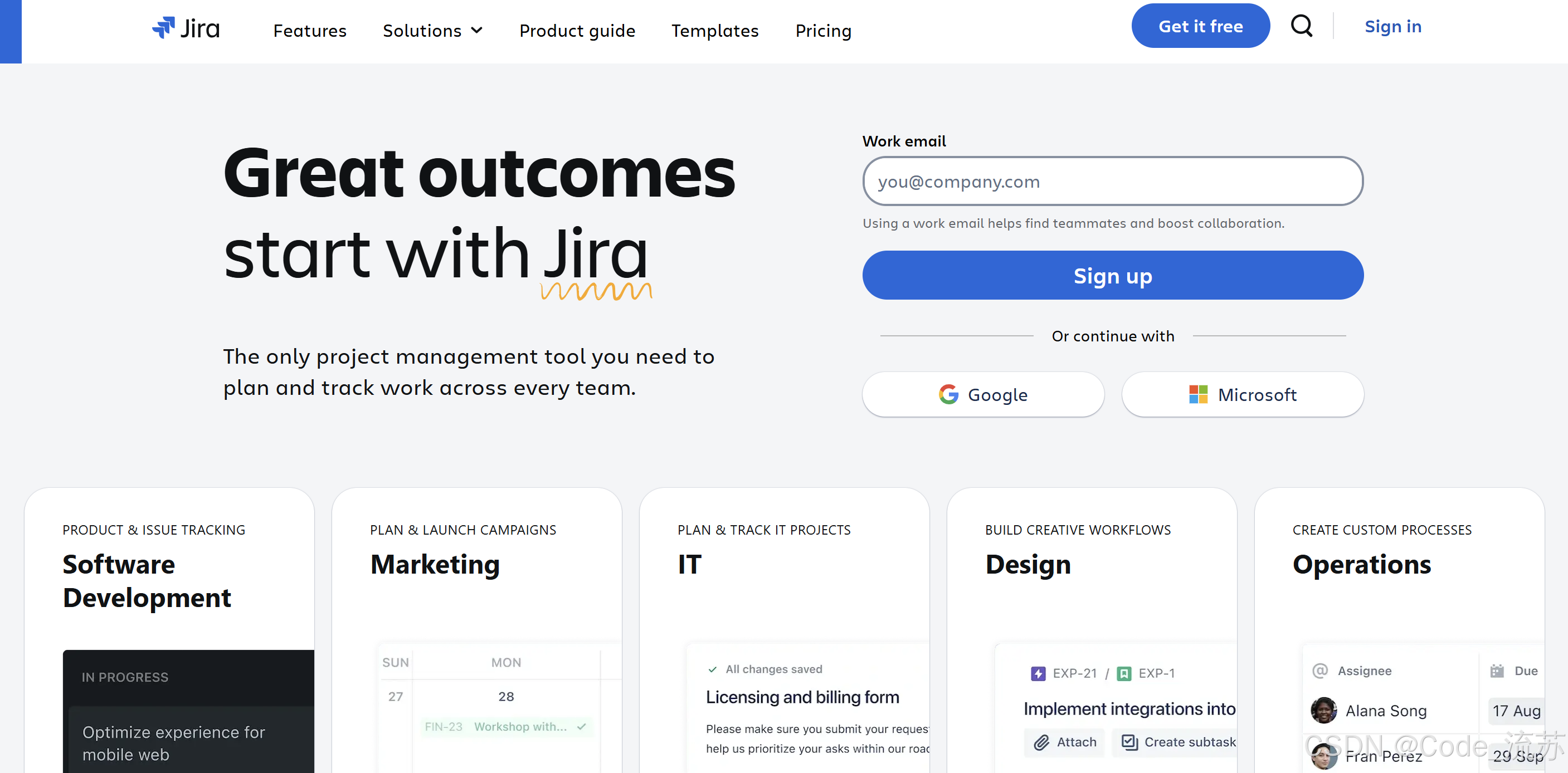Open the Features menu item
The image size is (1568, 773).
pos(309,31)
